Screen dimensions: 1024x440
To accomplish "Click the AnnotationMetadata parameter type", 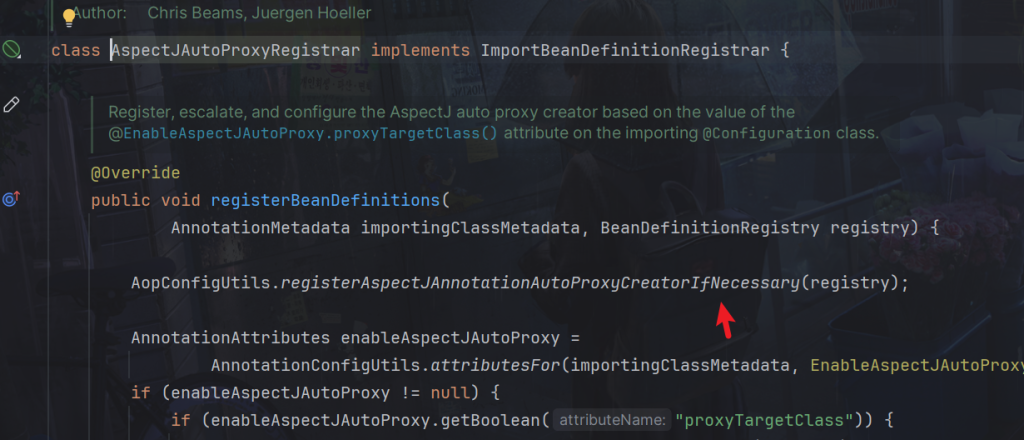I will [x=260, y=228].
